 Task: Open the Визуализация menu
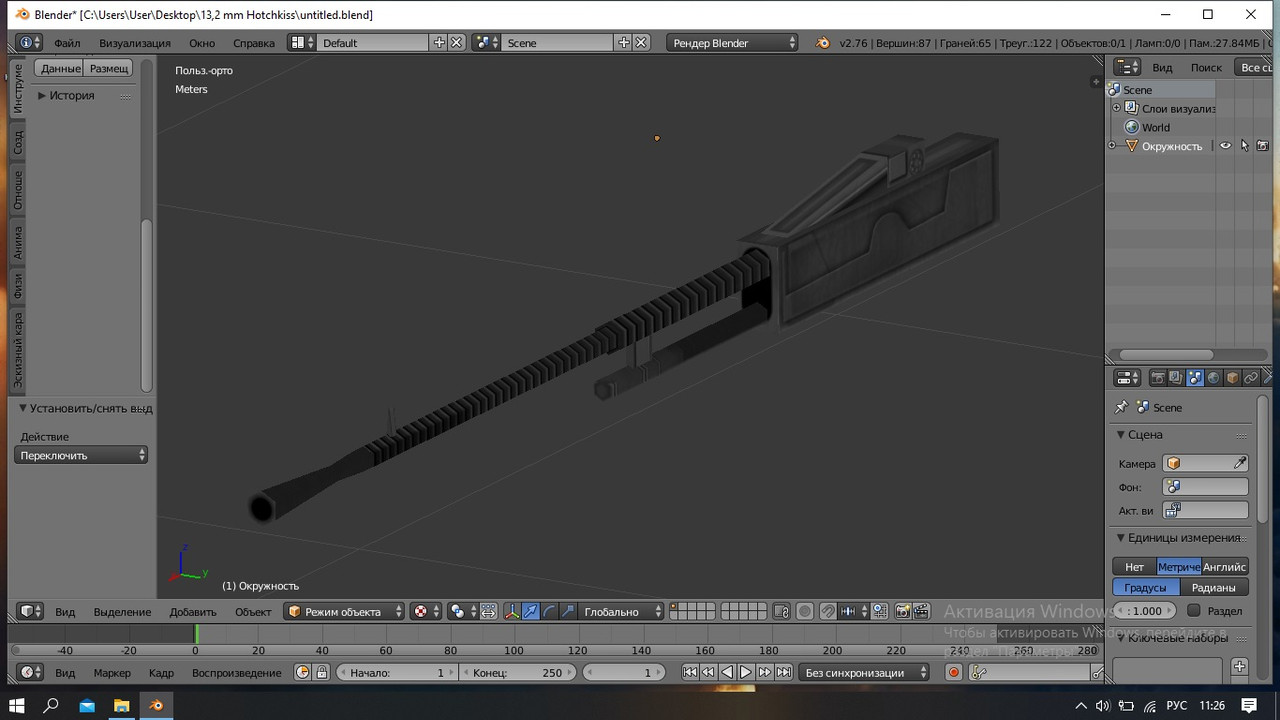pyautogui.click(x=135, y=43)
